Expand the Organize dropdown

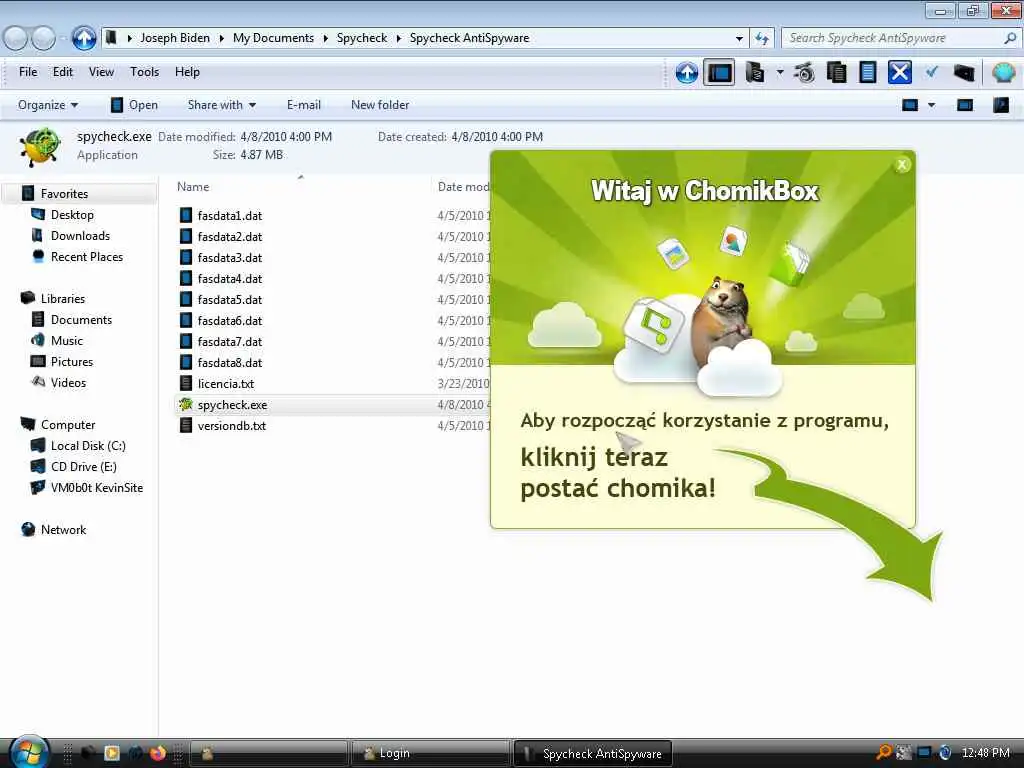click(48, 105)
